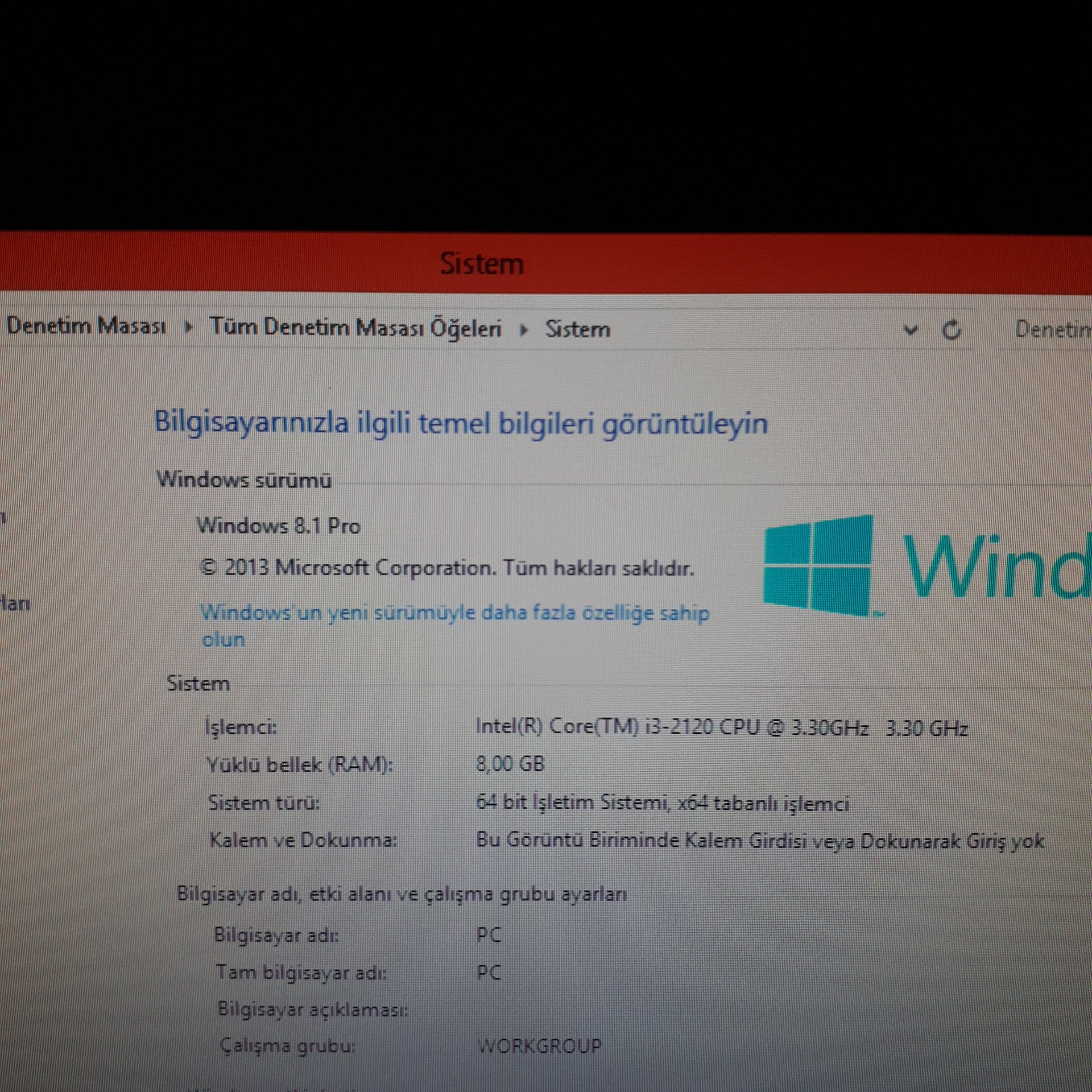This screenshot has width=1092, height=1092.
Task: Open Tüm Denetim Masası Öğeleri breadcrumb
Action: [356, 328]
